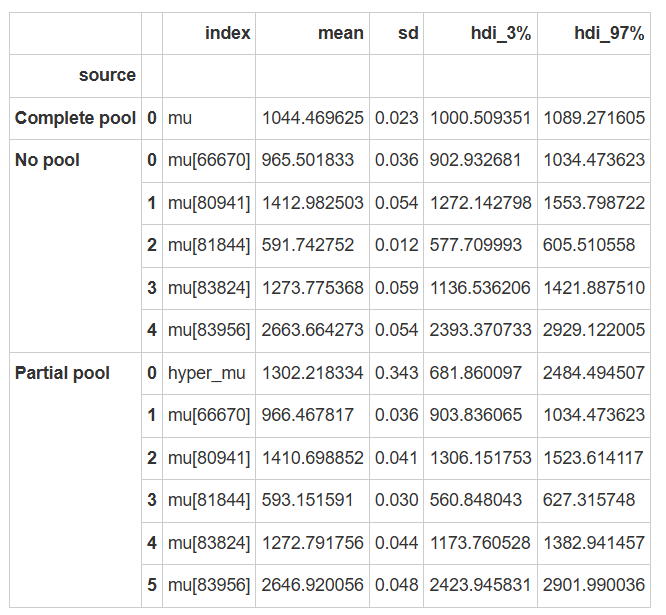Select the 'No pool' row label
The width and height of the screenshot is (666, 615).
tap(47, 160)
